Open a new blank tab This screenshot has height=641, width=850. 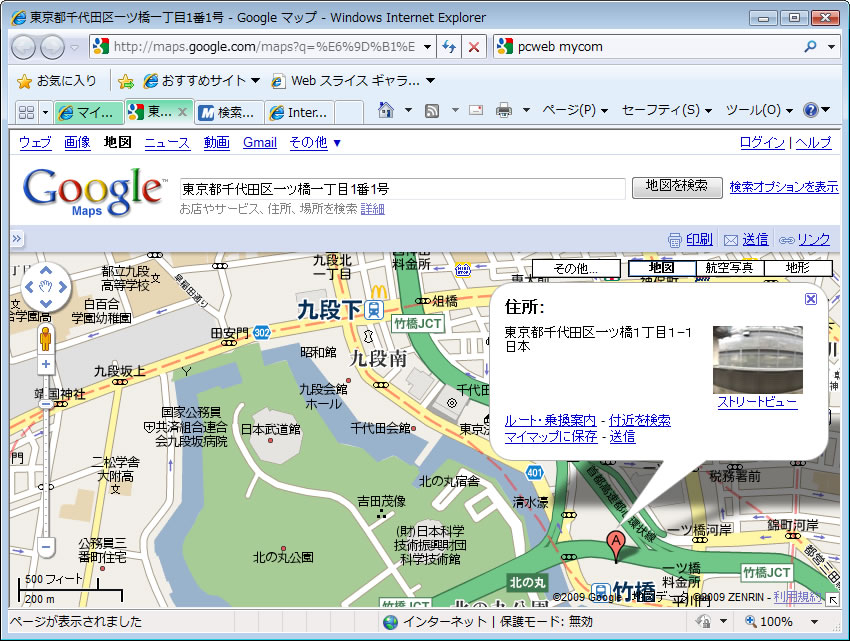tap(349, 112)
